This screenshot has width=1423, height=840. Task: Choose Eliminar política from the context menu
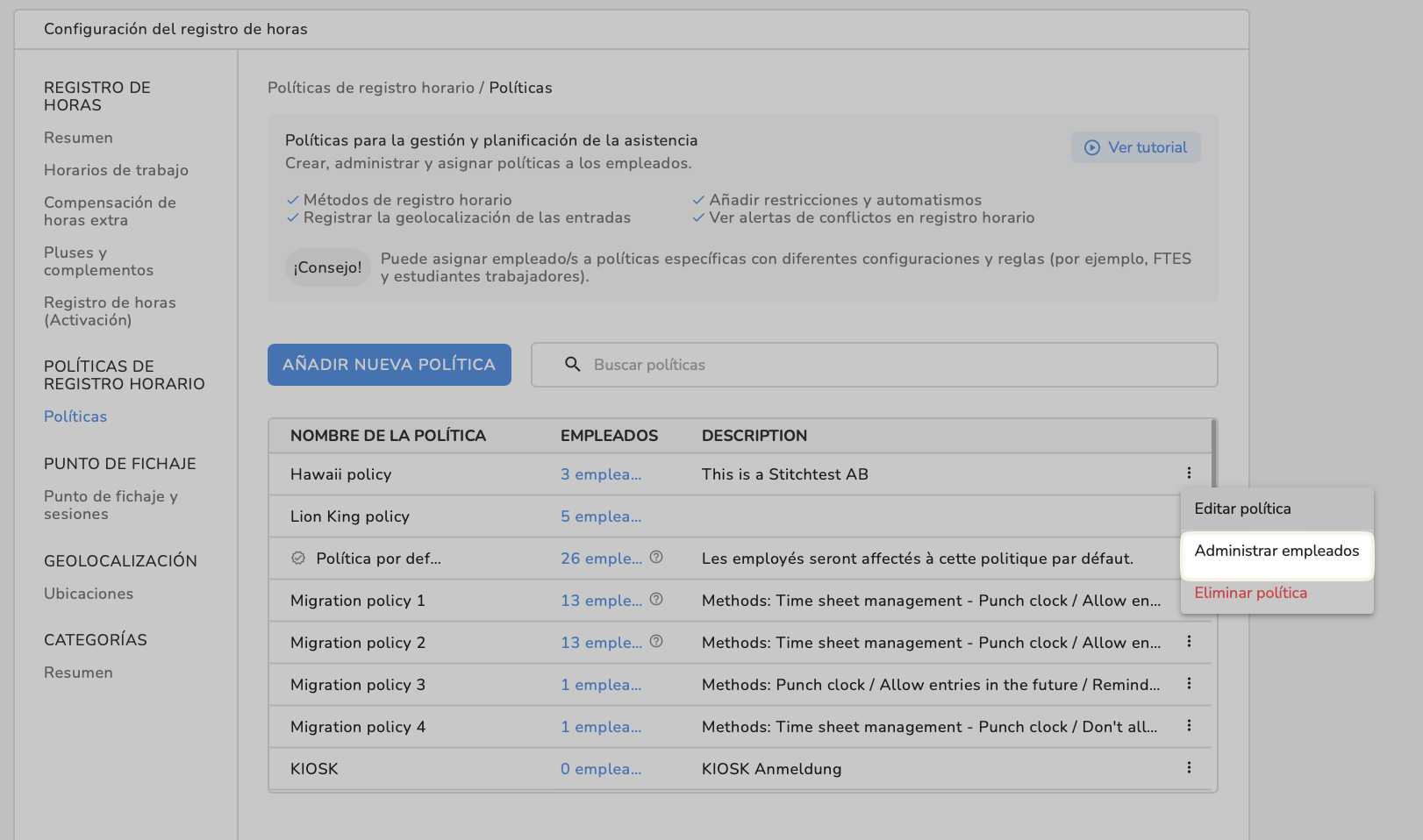point(1277,594)
